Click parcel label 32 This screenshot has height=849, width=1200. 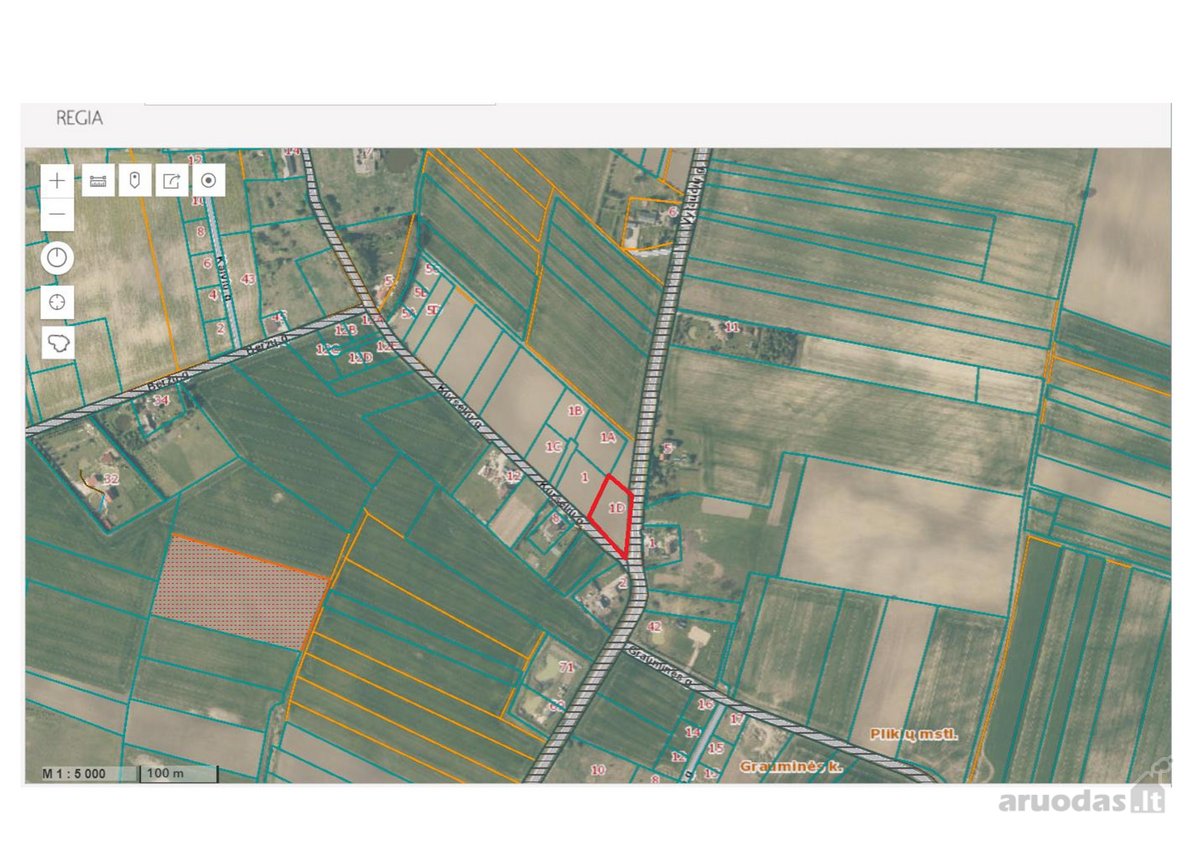click(x=111, y=479)
